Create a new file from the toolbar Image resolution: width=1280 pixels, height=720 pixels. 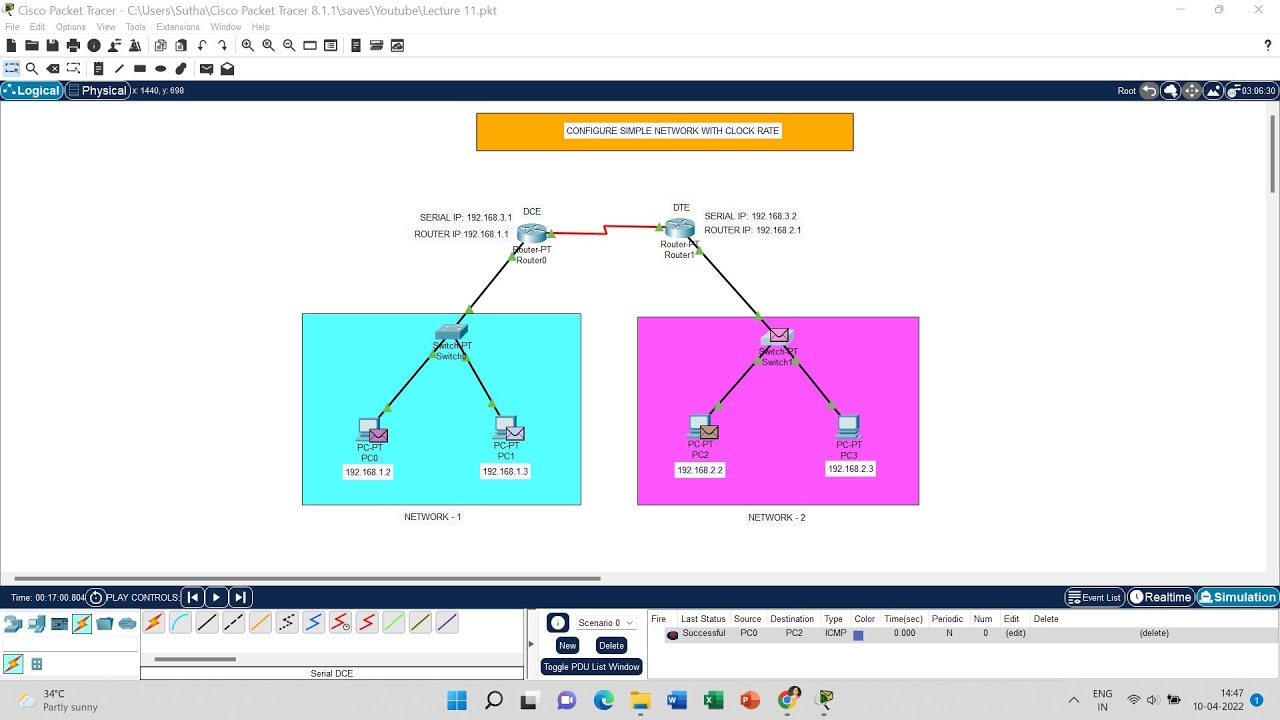tap(11, 45)
